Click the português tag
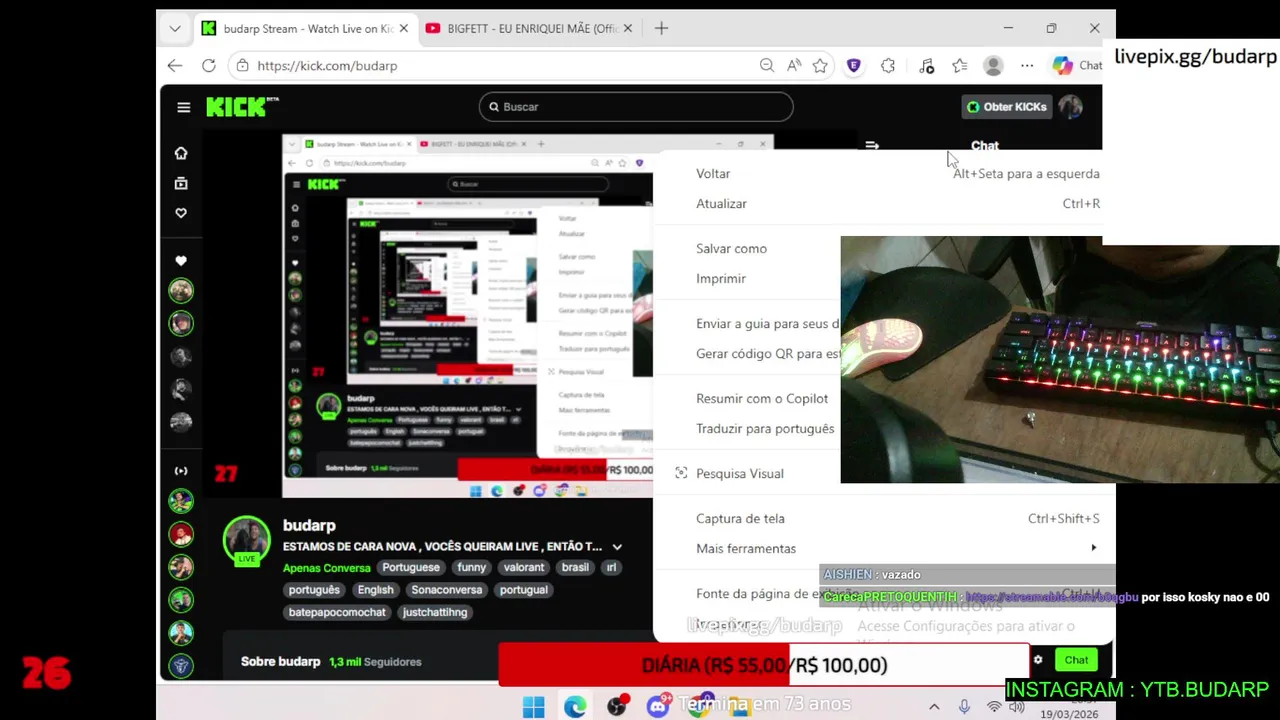The width and height of the screenshot is (1280, 720). pos(314,590)
